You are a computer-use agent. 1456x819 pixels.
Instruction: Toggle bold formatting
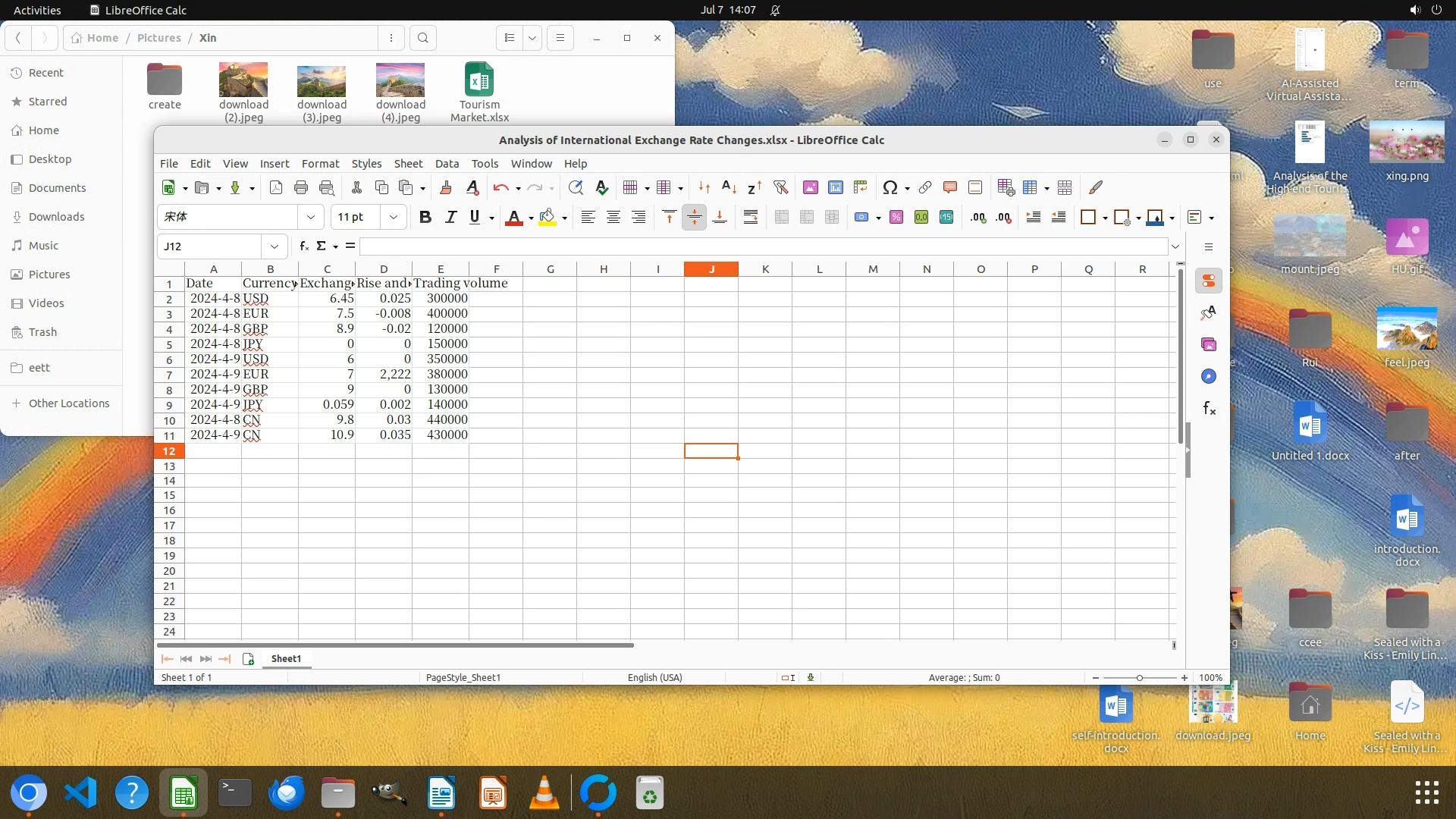425,218
